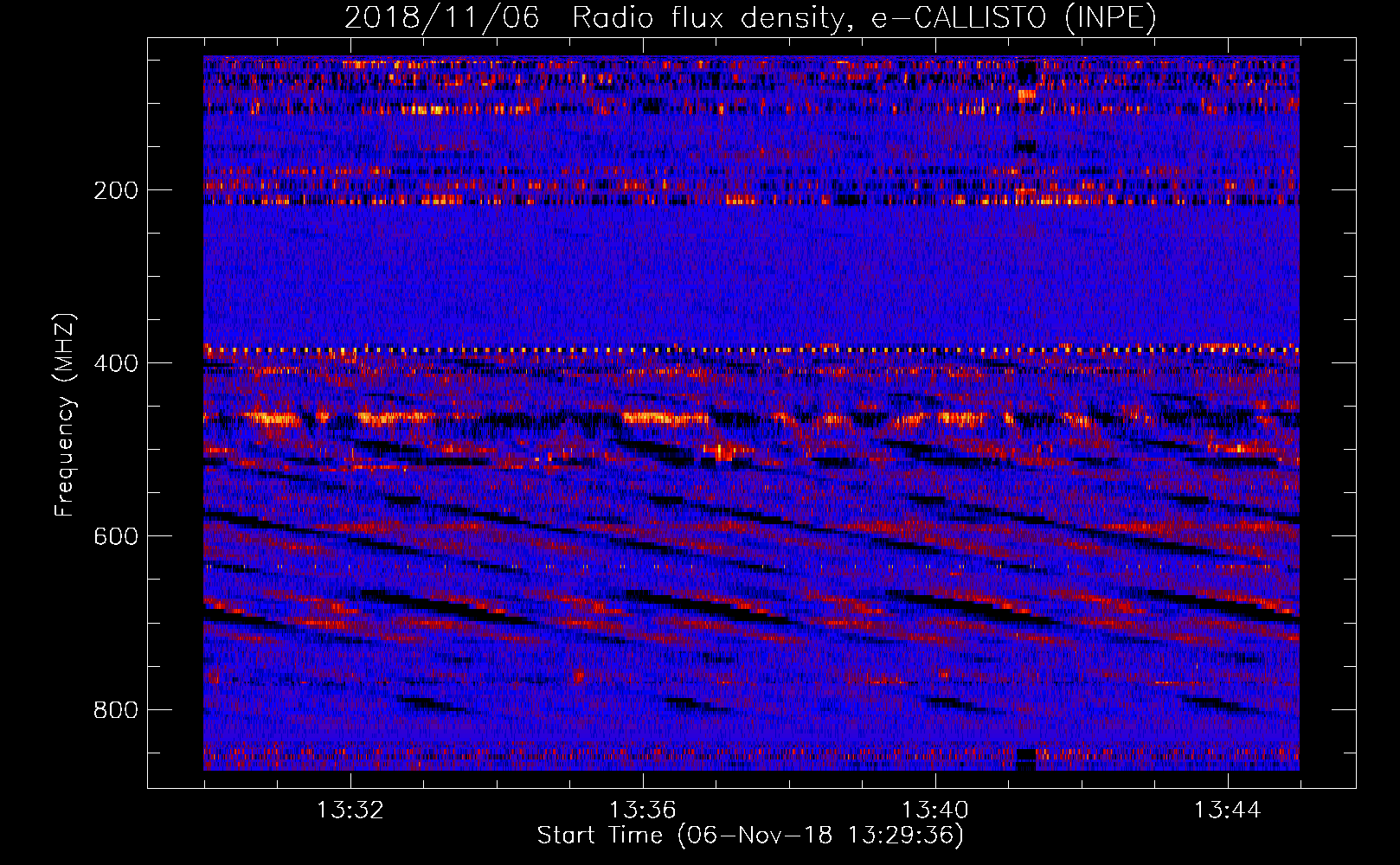Click the 600 frequency tick label
Image resolution: width=1400 pixels, height=865 pixels.
(x=116, y=536)
